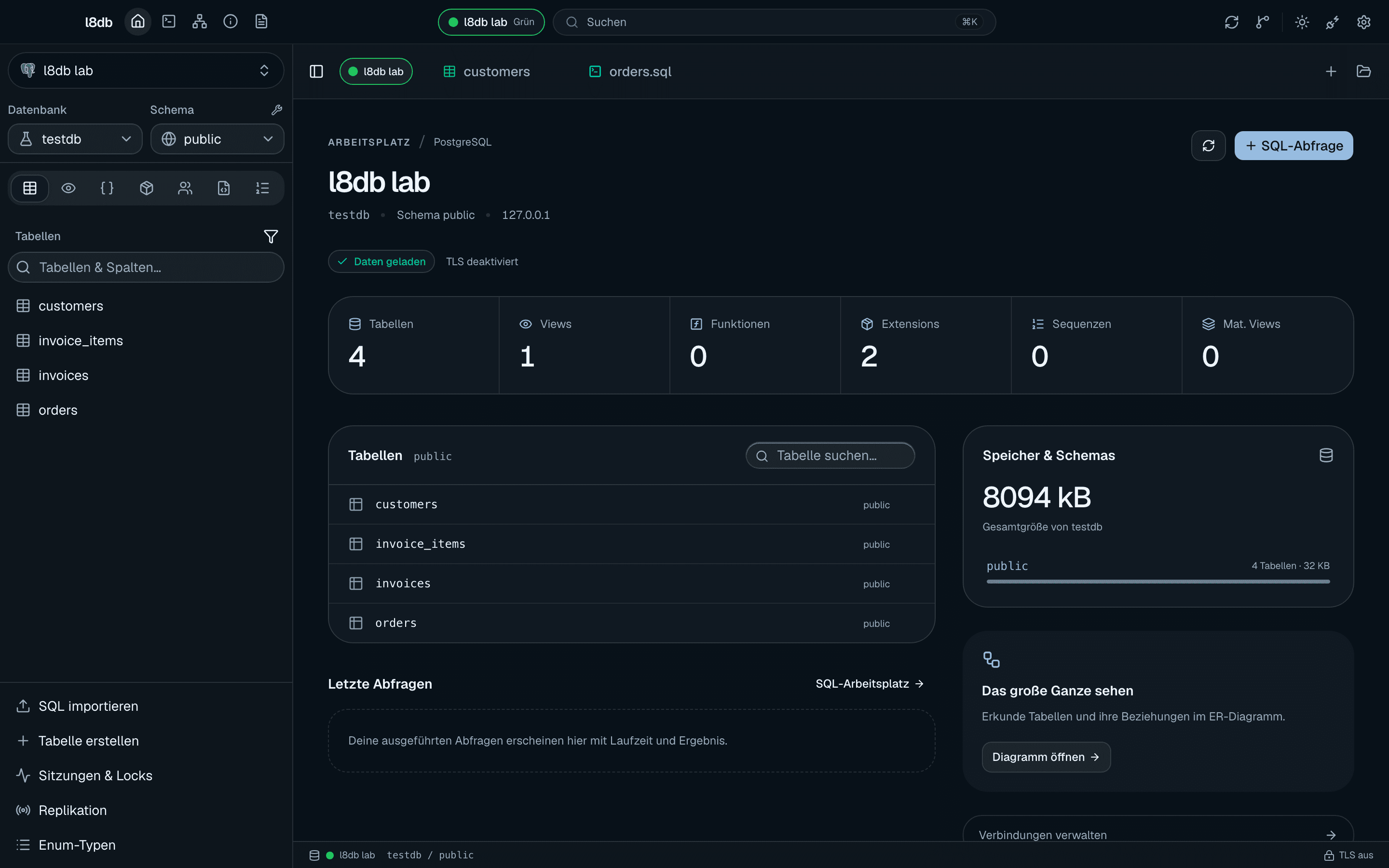Open Enum-Typen in sidebar

pyautogui.click(x=146, y=845)
